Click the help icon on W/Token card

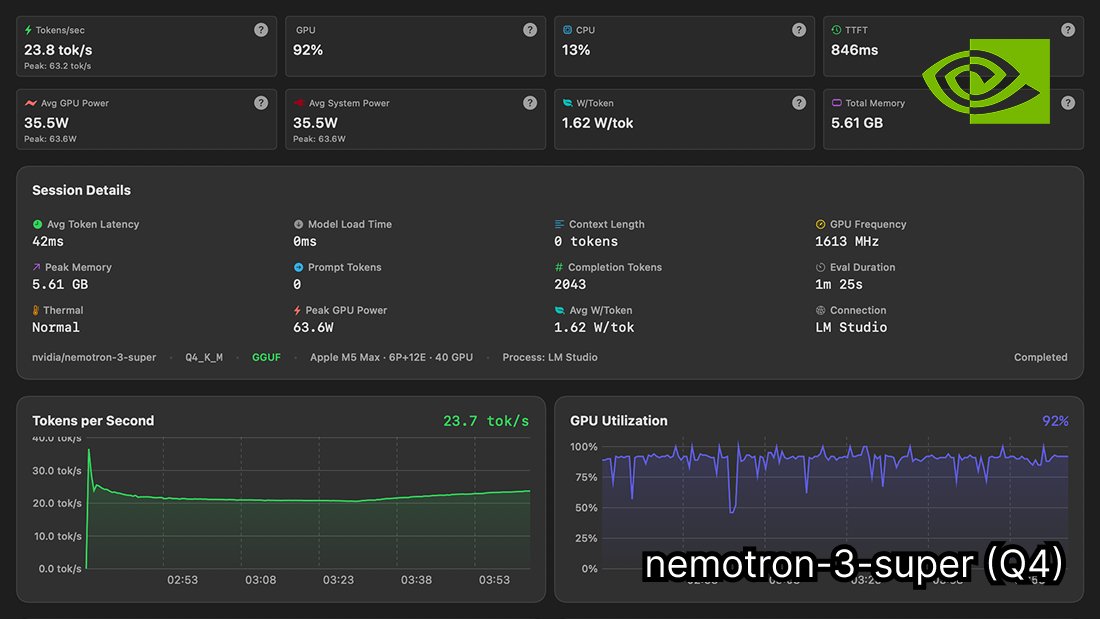[x=798, y=103]
